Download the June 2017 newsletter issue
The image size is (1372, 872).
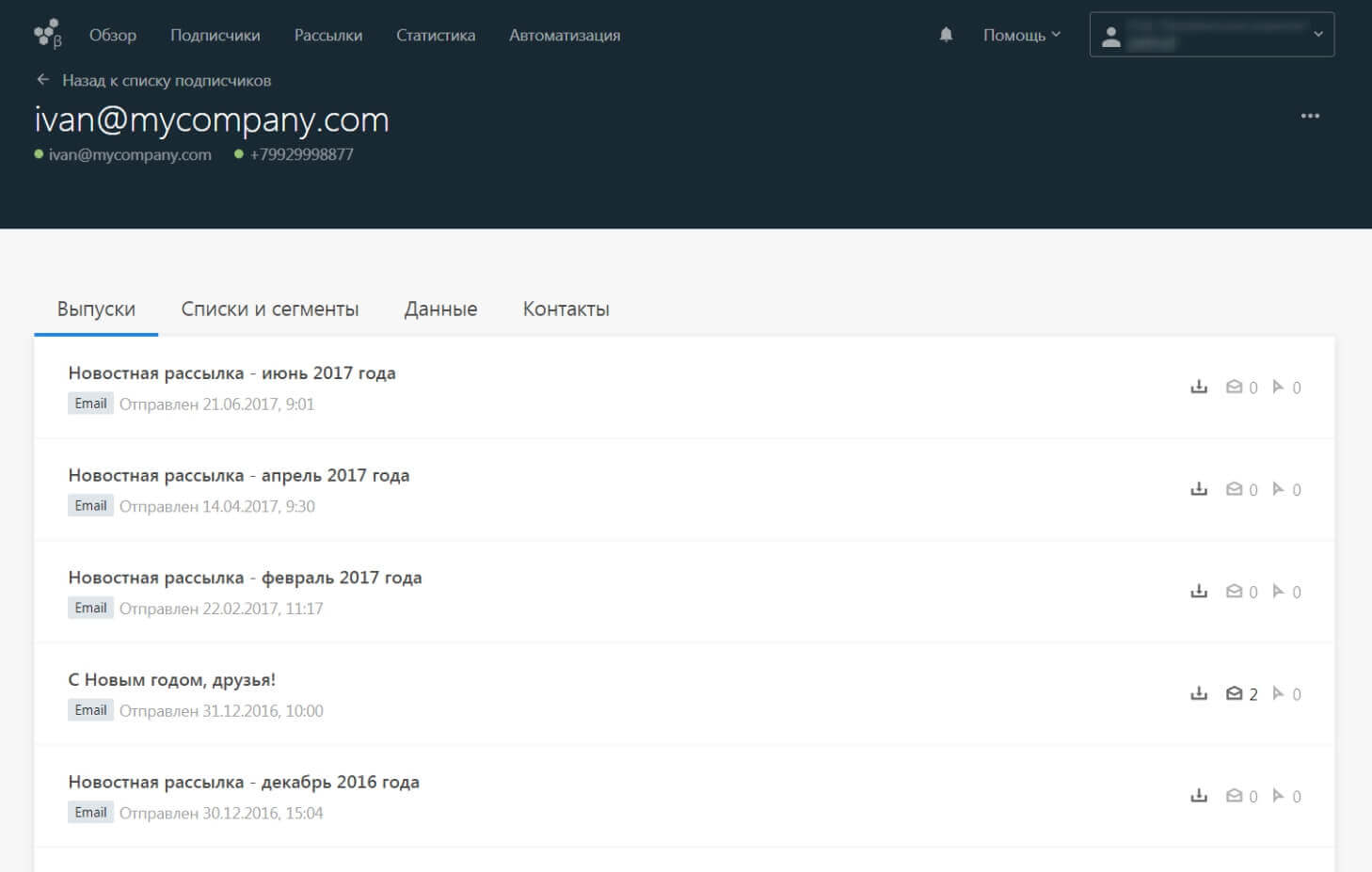(1198, 387)
